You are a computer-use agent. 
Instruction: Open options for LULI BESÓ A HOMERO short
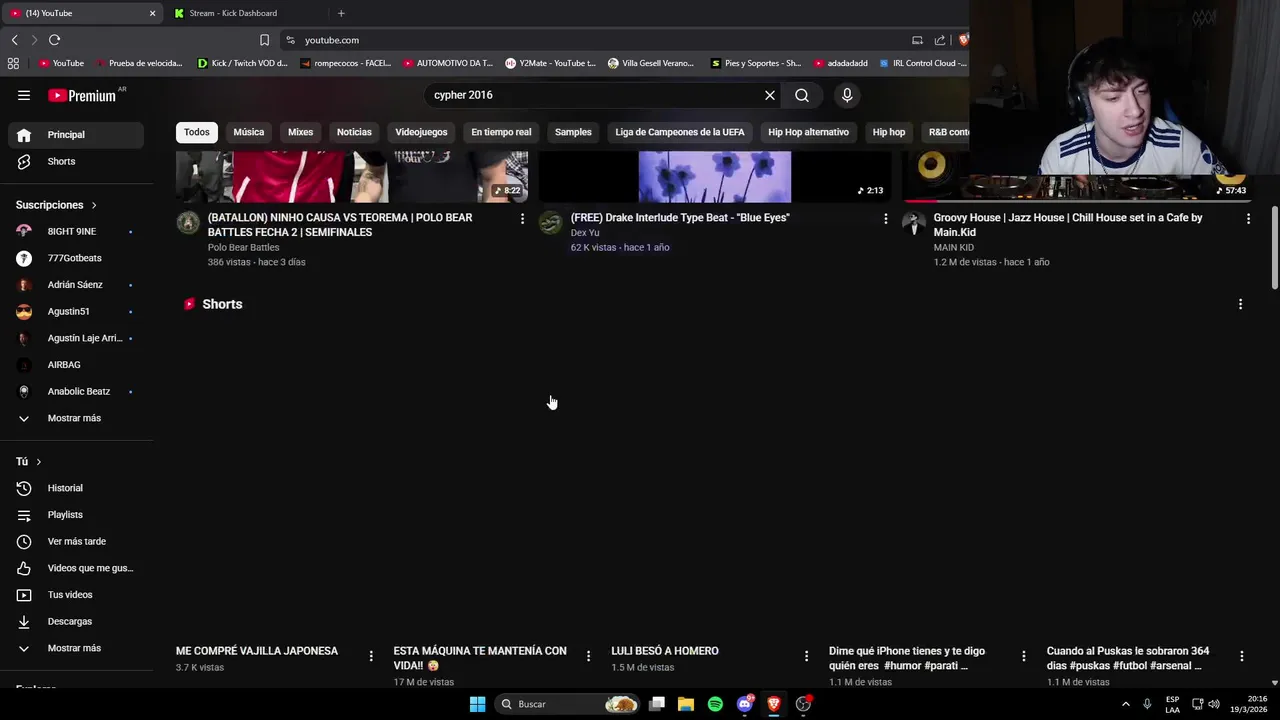pos(806,656)
